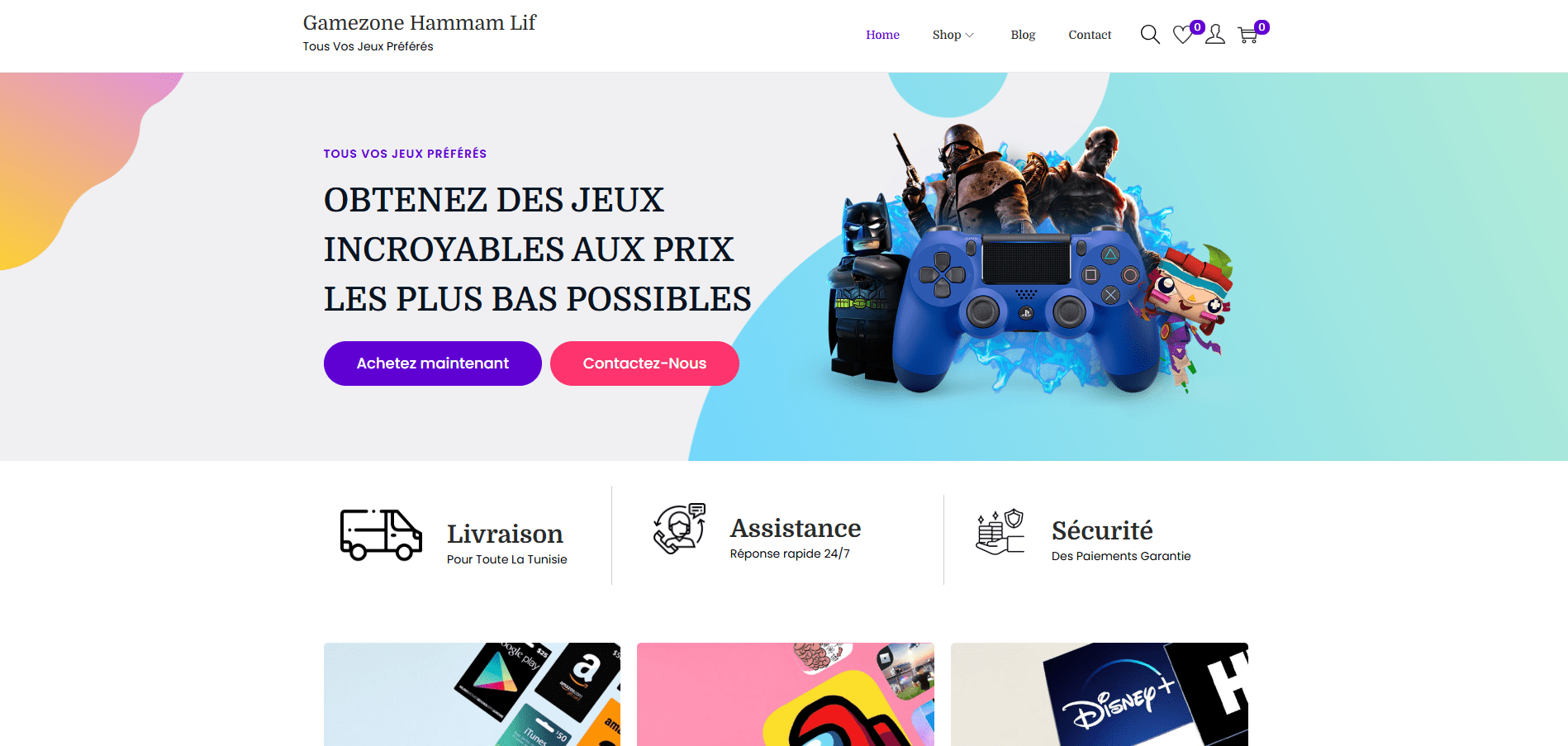This screenshot has width=1568, height=746.
Task: Click the chevron next to Shop
Action: (970, 36)
